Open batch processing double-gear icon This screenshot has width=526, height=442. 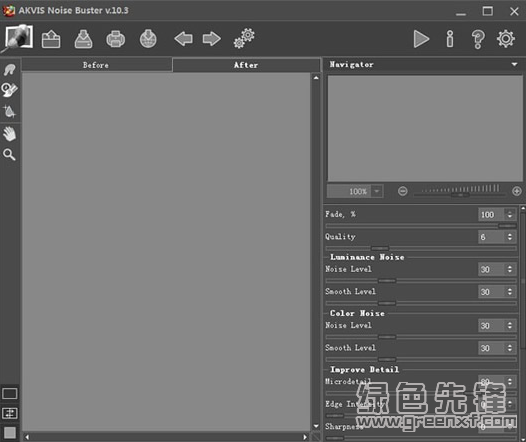point(244,39)
